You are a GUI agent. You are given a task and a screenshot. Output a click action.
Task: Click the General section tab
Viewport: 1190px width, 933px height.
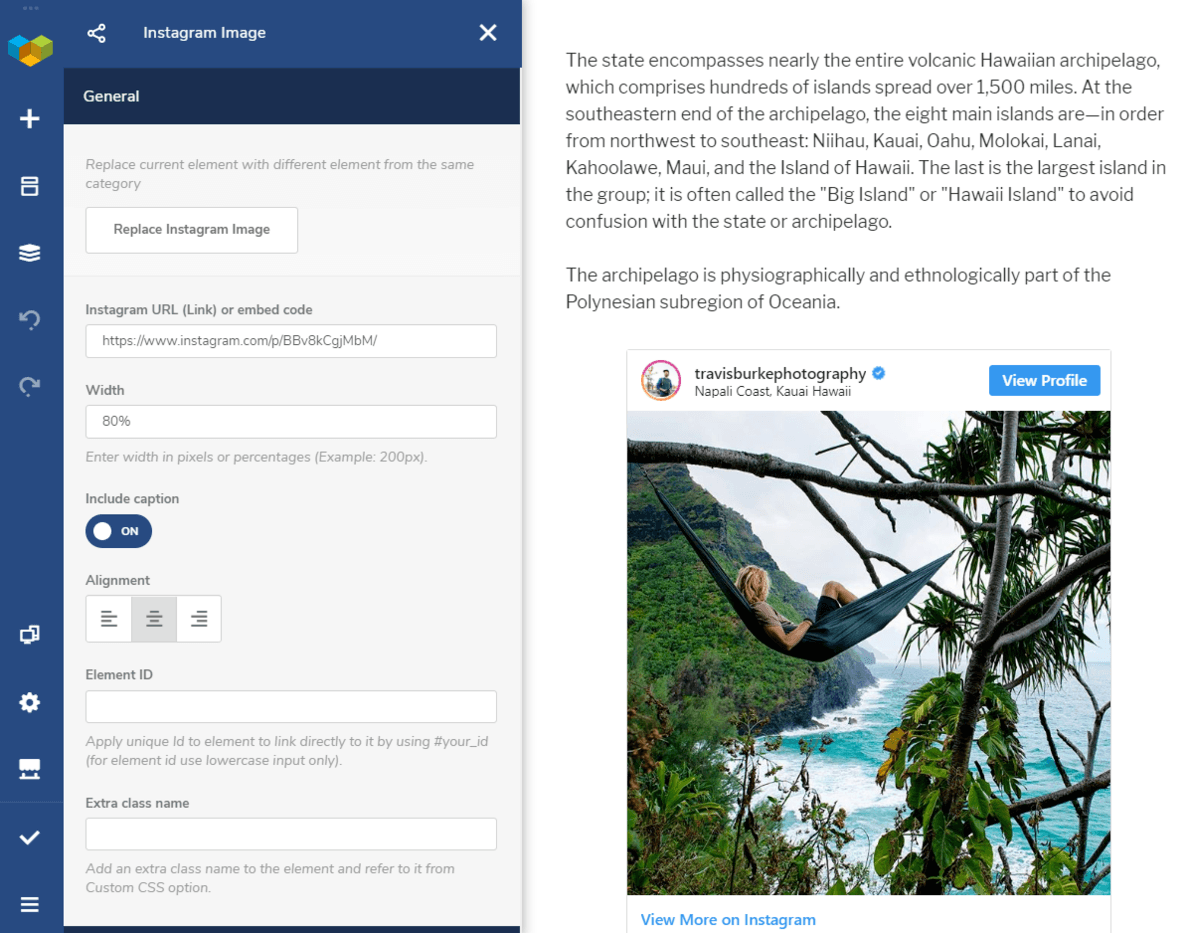point(111,96)
